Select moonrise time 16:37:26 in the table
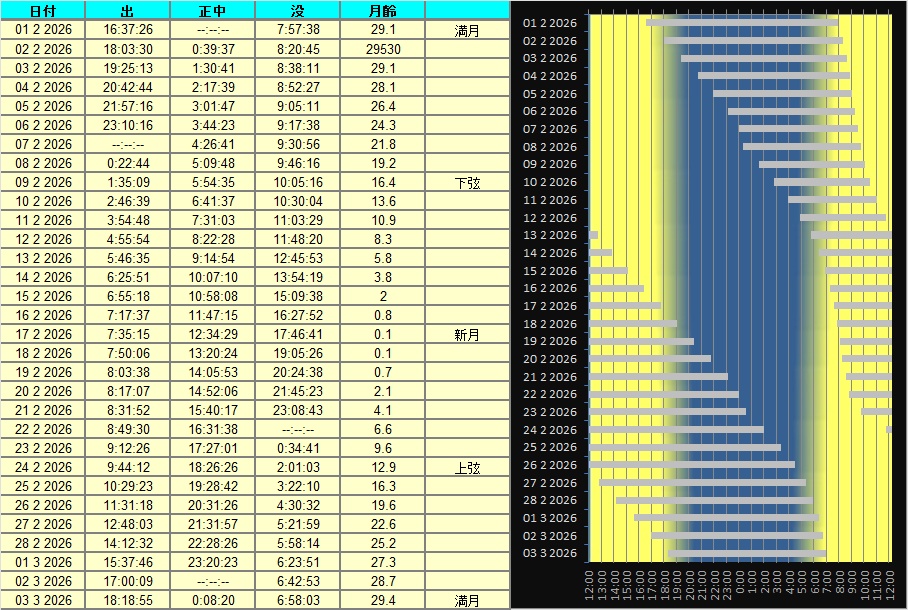Screen dimensions: 908x610 pos(127,30)
